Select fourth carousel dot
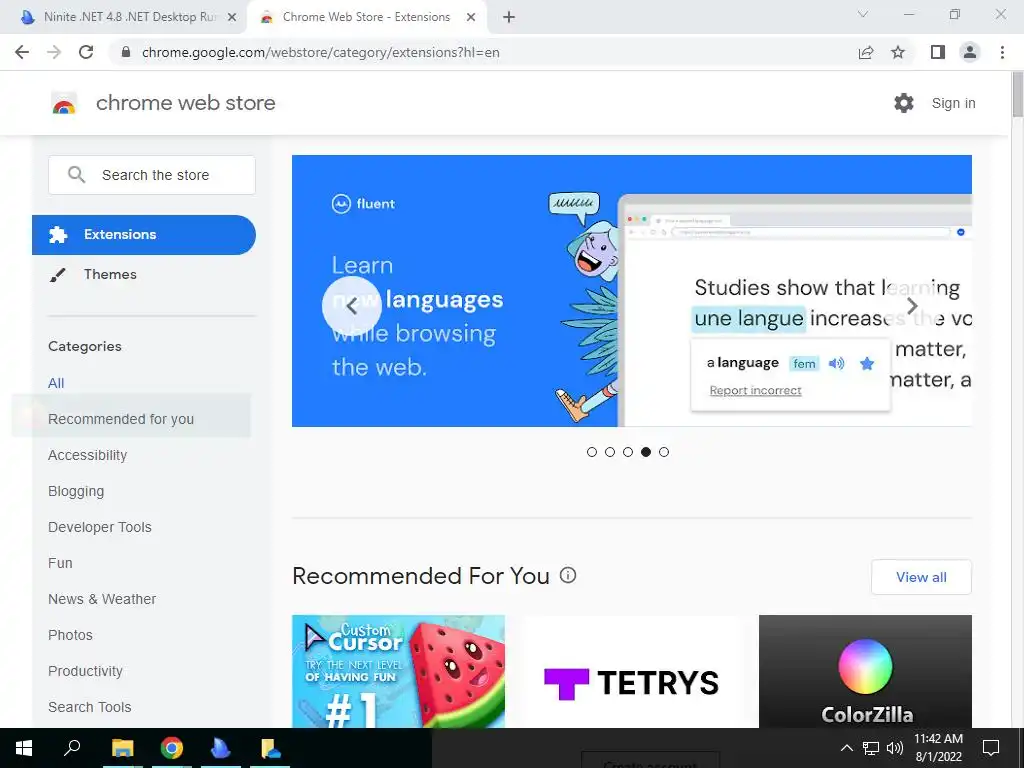 (646, 452)
